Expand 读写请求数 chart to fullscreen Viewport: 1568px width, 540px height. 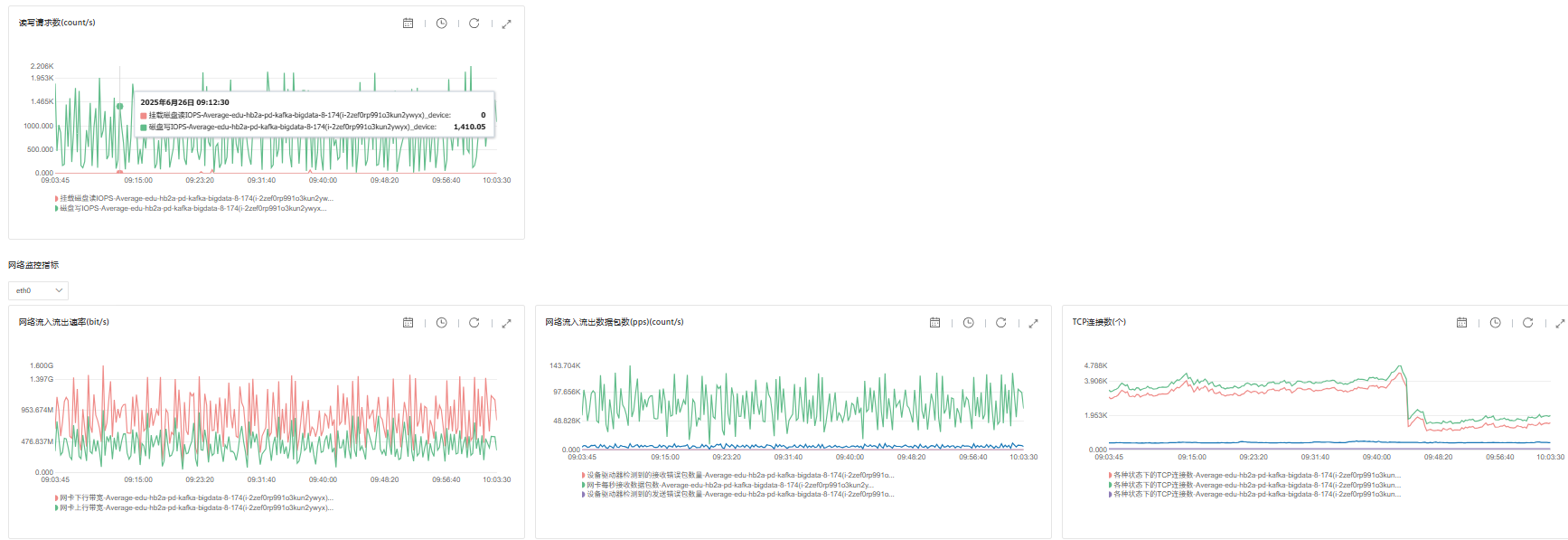506,24
